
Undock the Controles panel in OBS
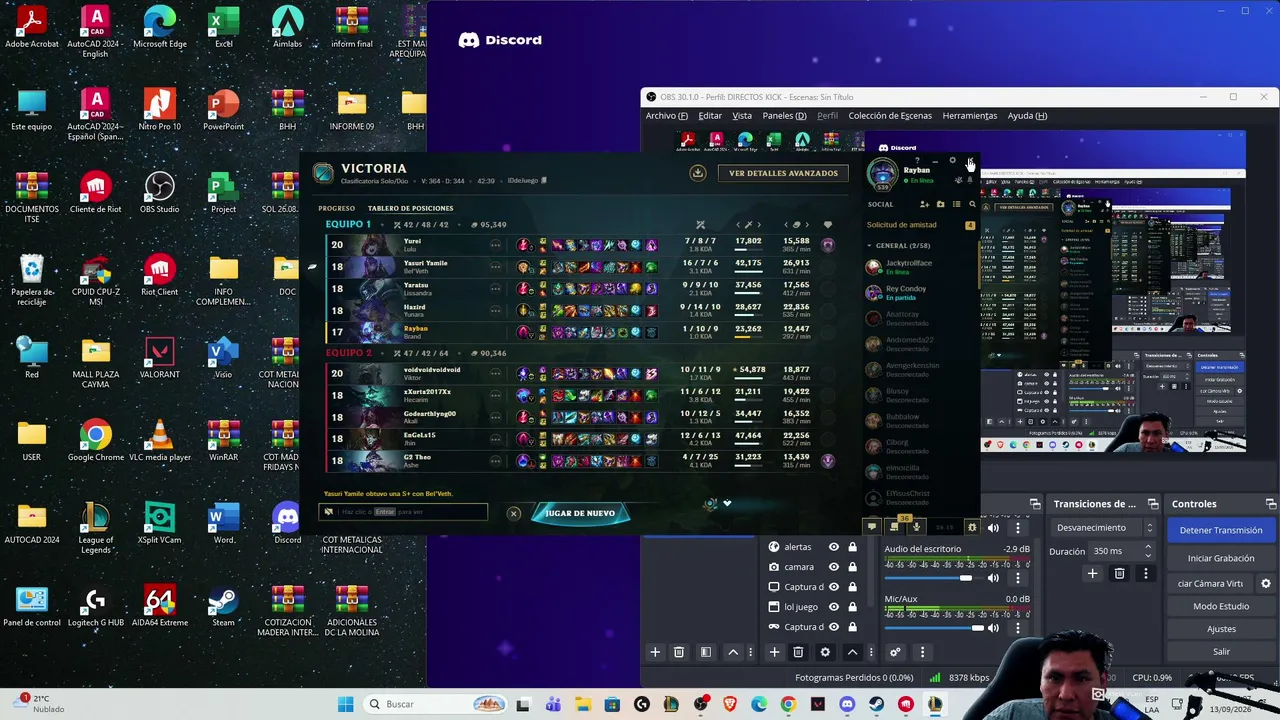(1271, 504)
